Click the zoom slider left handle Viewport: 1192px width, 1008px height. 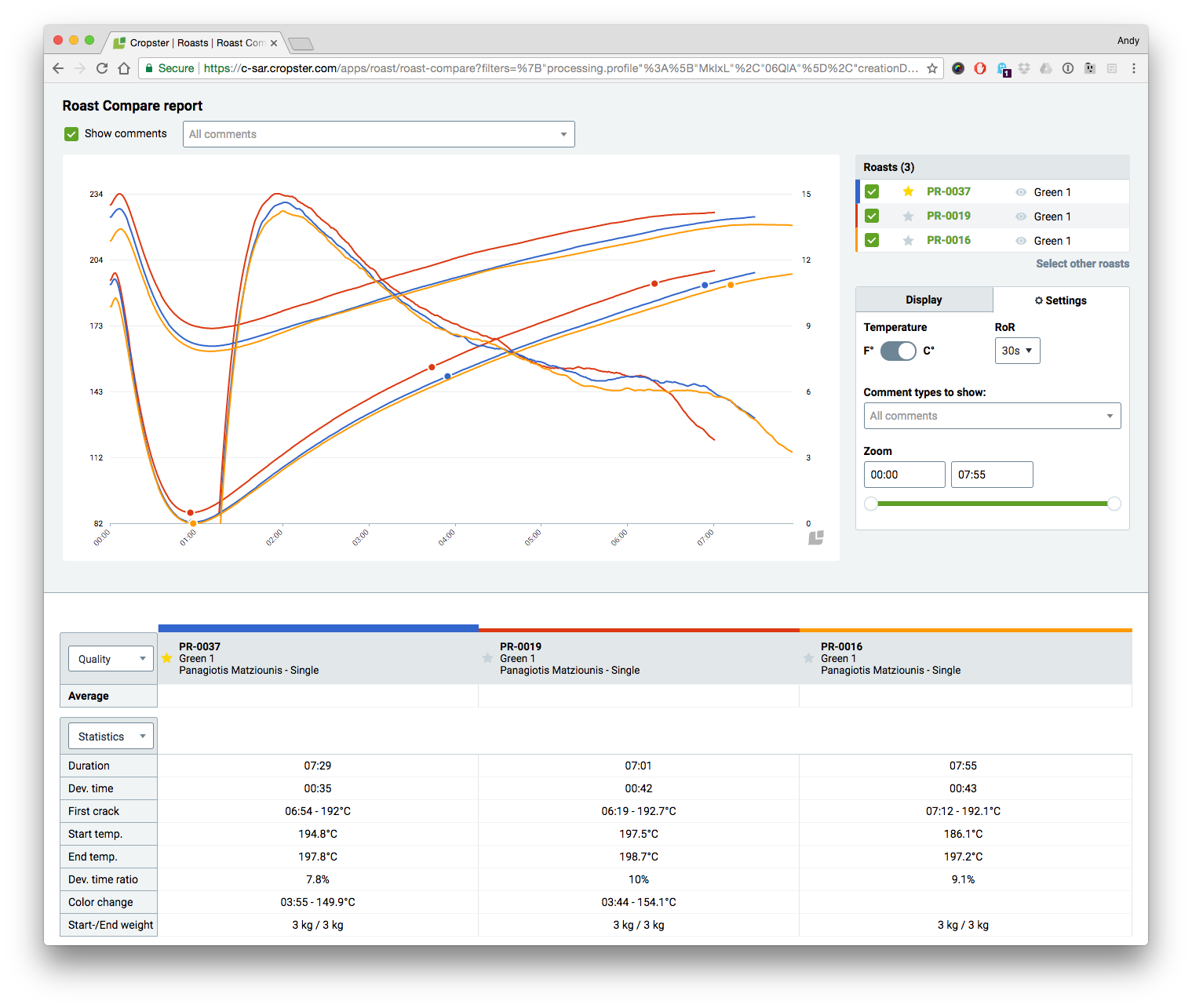871,504
